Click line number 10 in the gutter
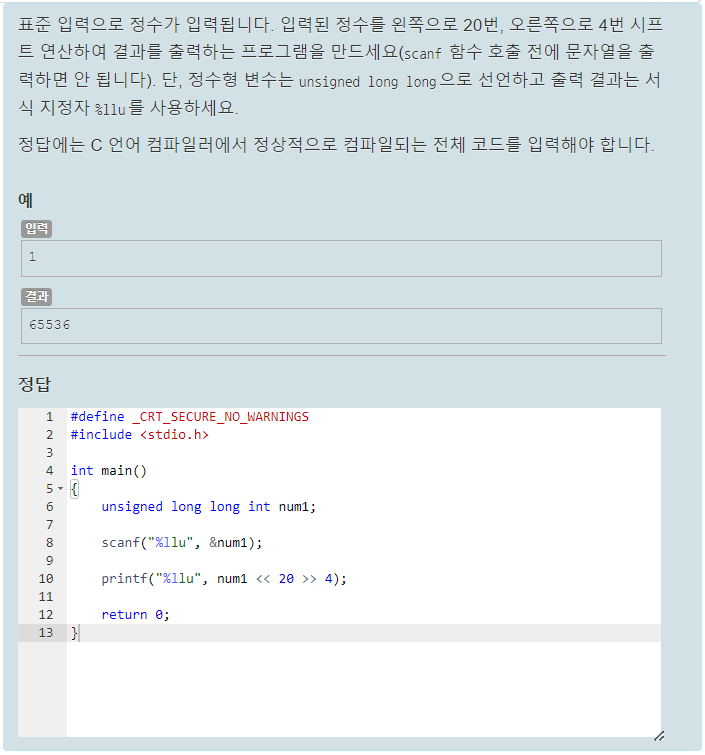 point(46,579)
